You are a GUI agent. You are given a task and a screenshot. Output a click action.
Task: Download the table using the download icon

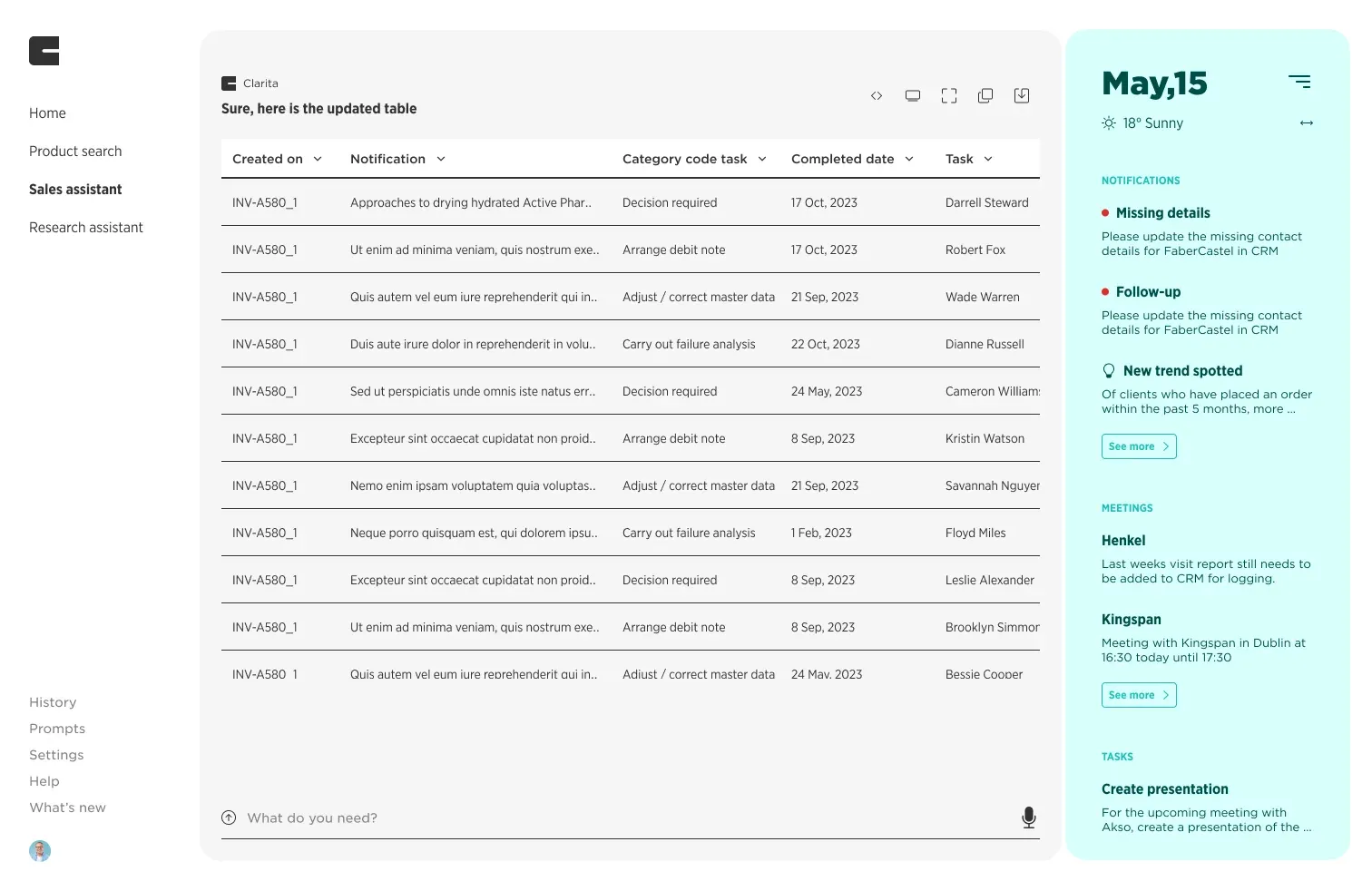[x=1022, y=95]
